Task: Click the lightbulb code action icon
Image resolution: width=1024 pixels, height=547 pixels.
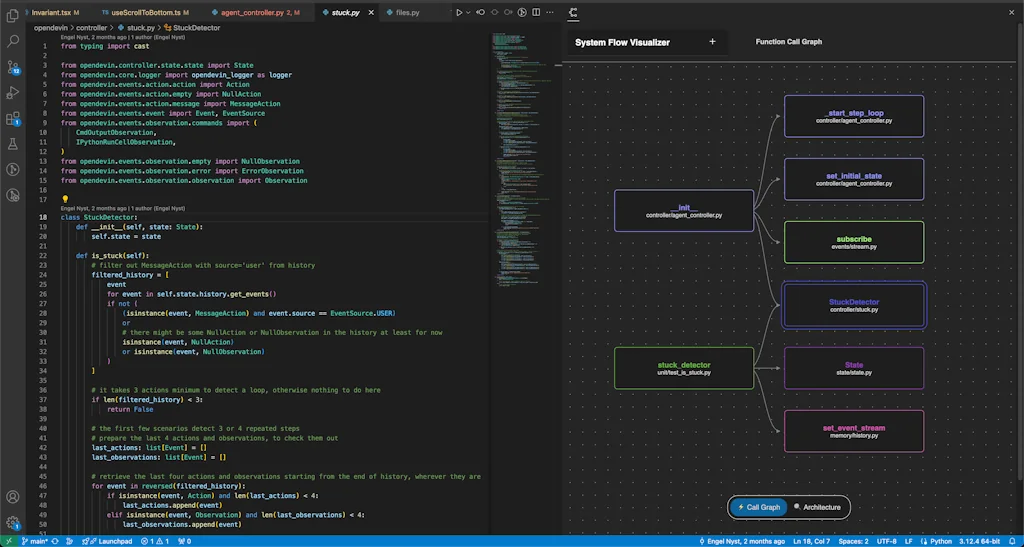Action: (x=65, y=199)
